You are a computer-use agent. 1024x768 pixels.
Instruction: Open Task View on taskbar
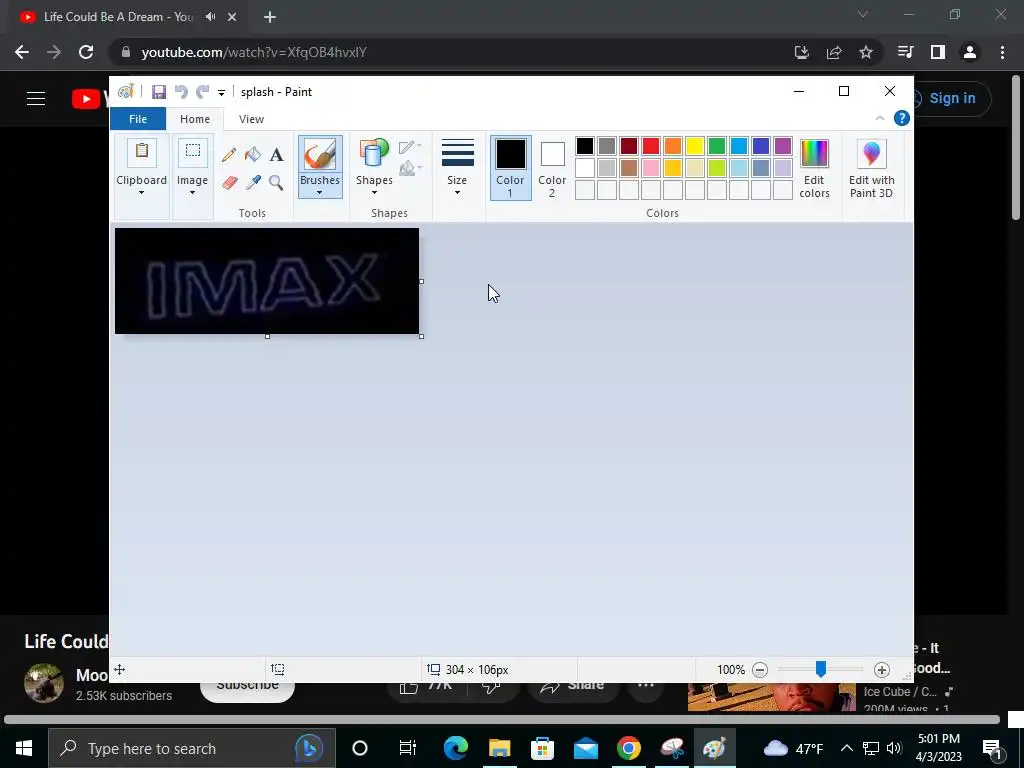408,748
